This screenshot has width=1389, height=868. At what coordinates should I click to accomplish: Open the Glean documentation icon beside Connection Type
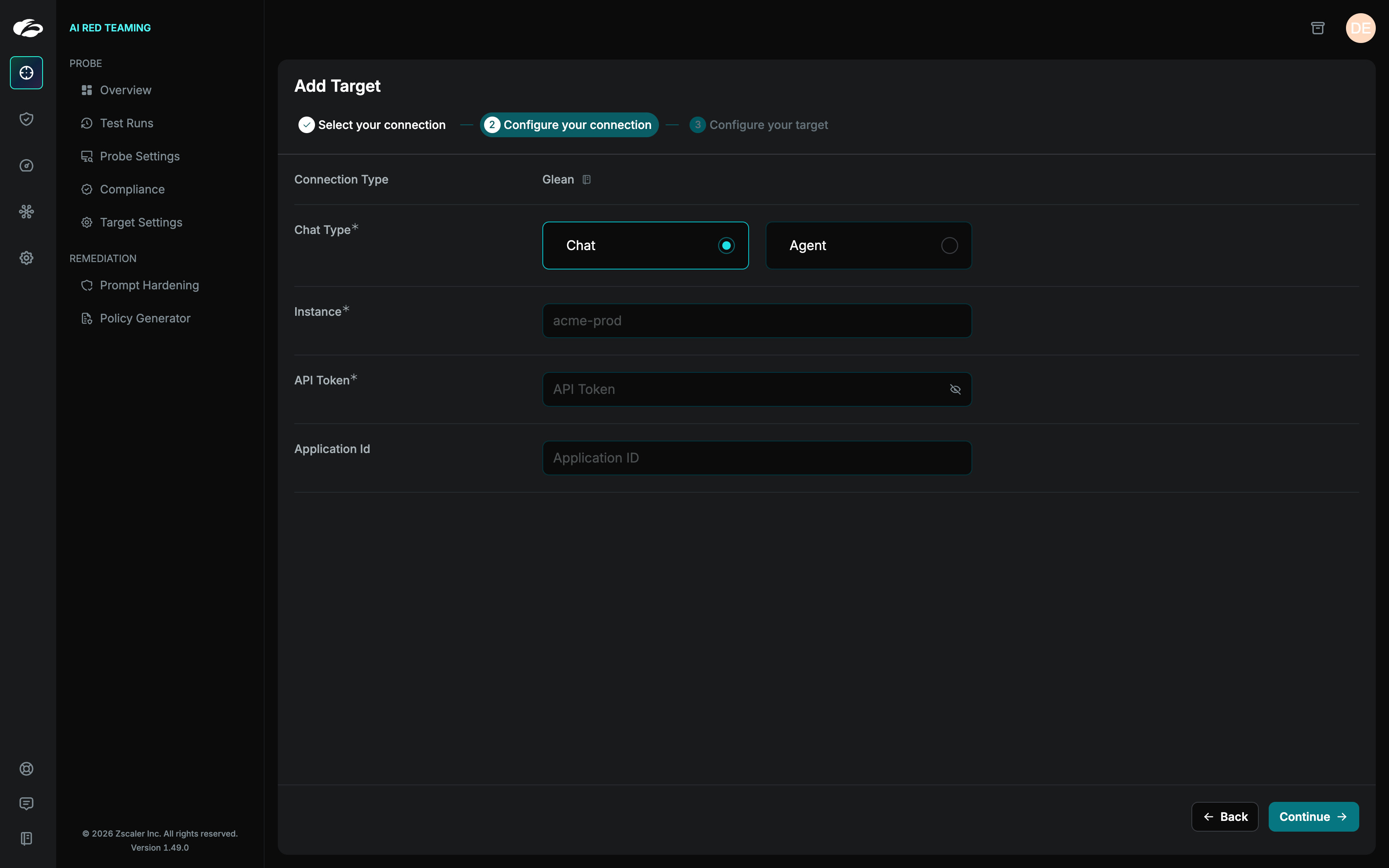[587, 180]
